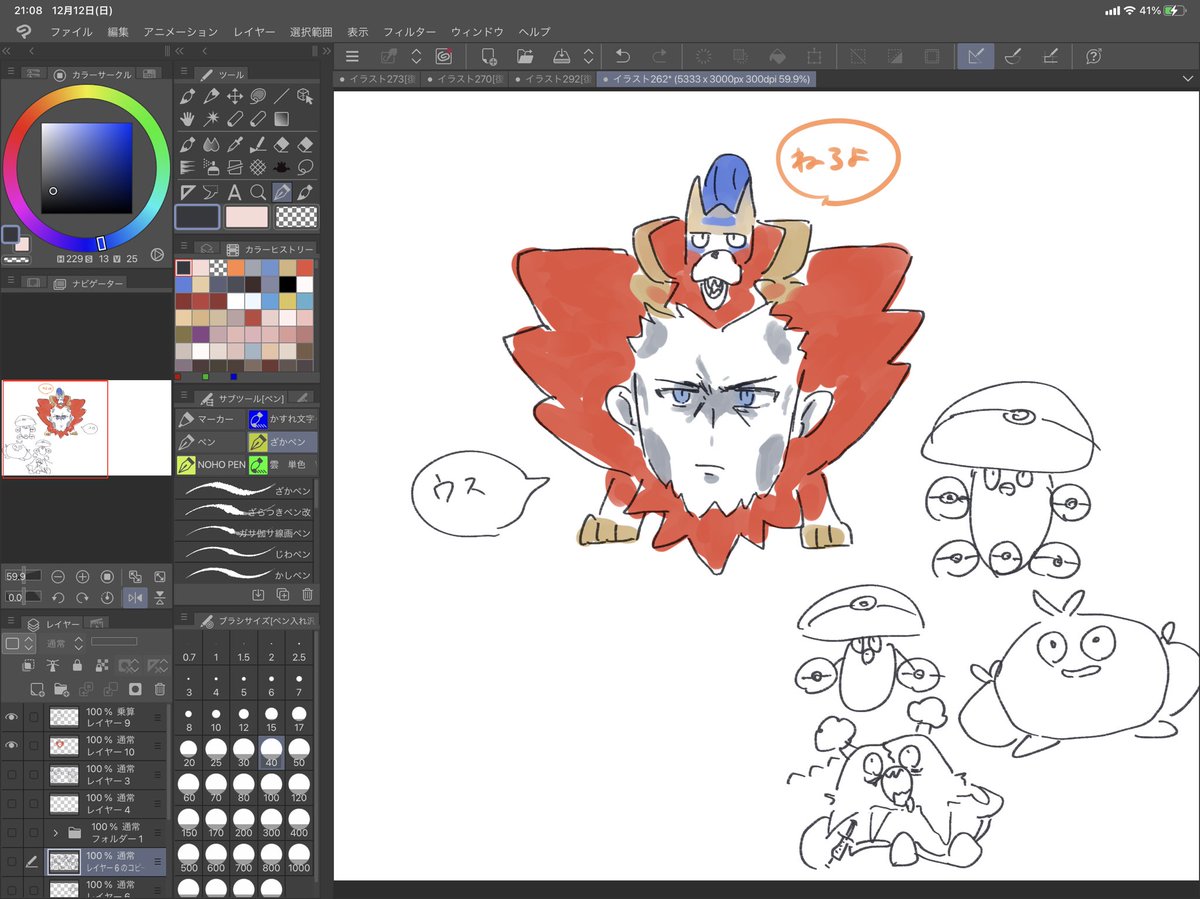Open the ファイル menu
The height and width of the screenshot is (899, 1200).
(x=71, y=32)
